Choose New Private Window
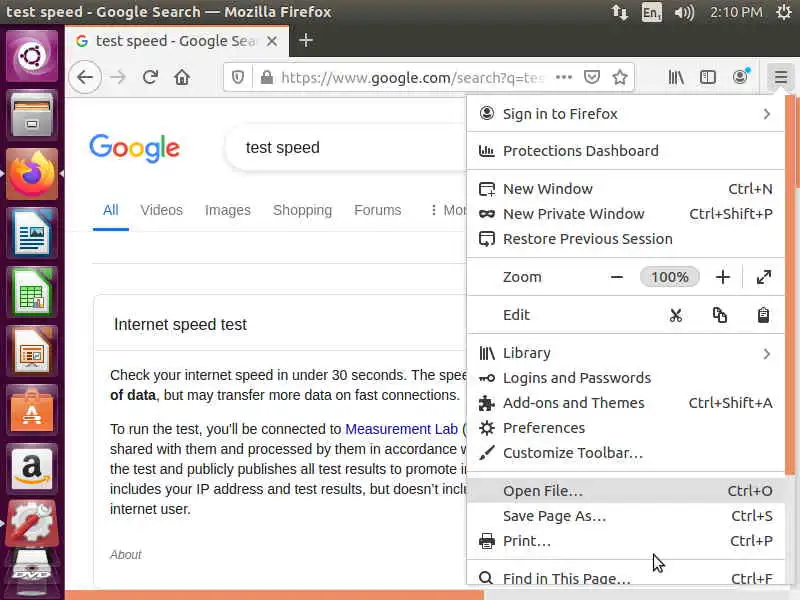This screenshot has height=600, width=800. pos(626,214)
